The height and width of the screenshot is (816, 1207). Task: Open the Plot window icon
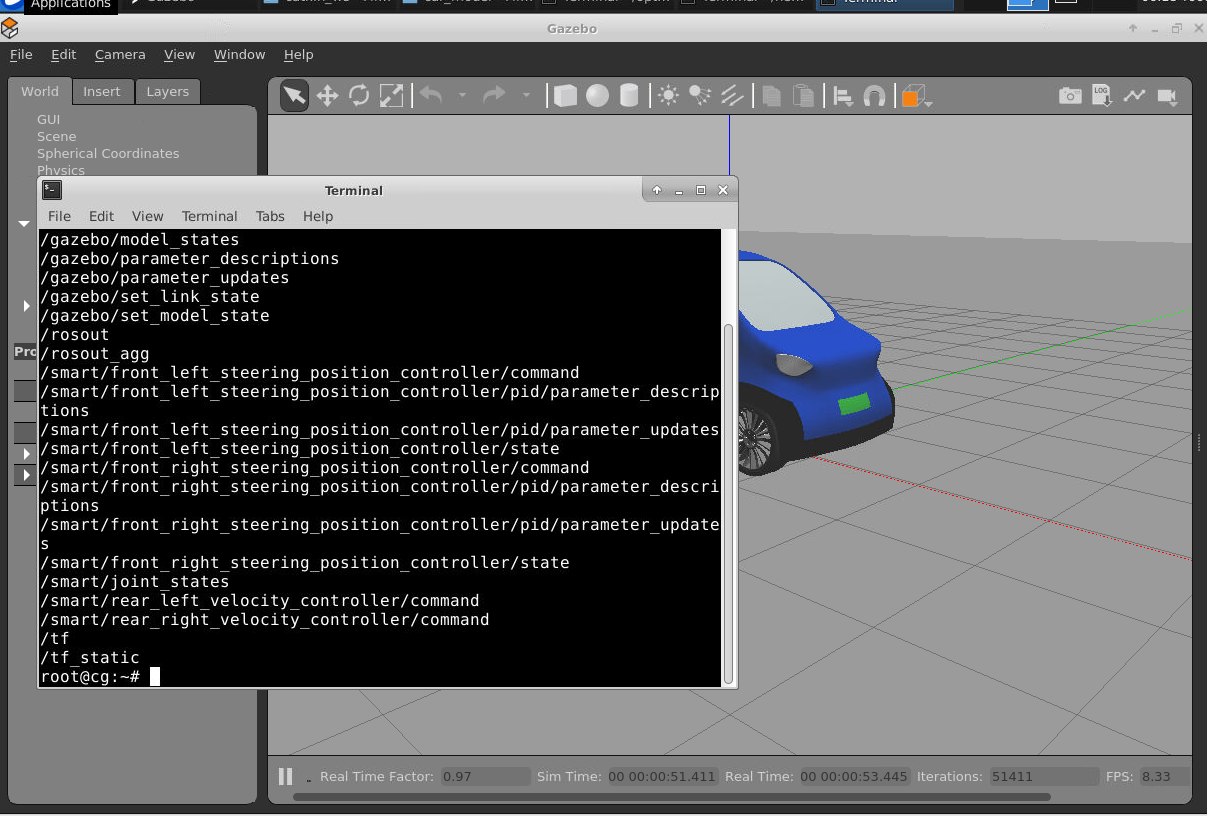pos(1134,96)
